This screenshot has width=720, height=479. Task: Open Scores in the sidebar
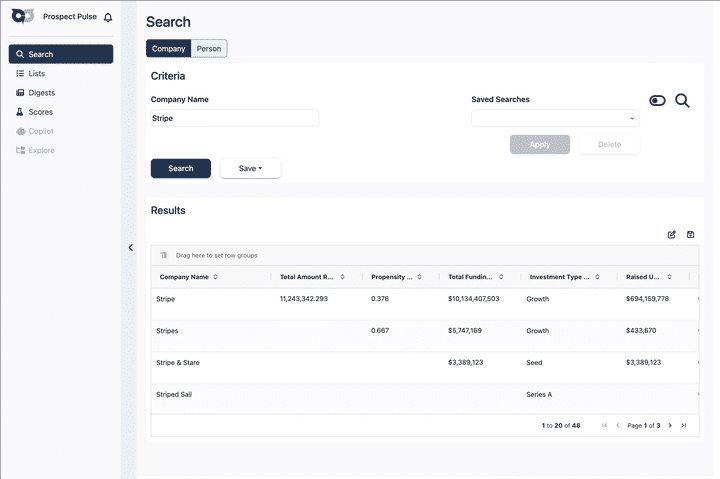(x=61, y=112)
